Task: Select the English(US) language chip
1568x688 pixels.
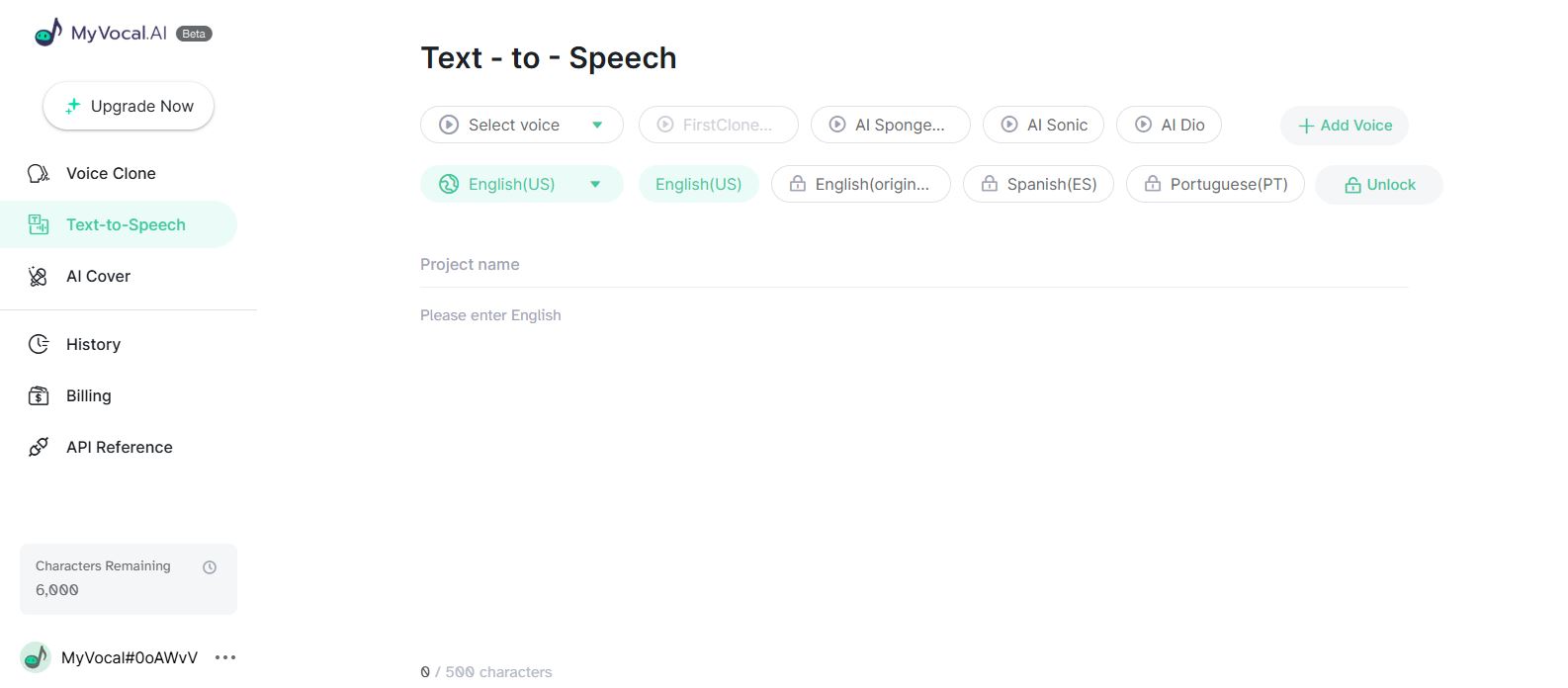Action: tap(698, 184)
